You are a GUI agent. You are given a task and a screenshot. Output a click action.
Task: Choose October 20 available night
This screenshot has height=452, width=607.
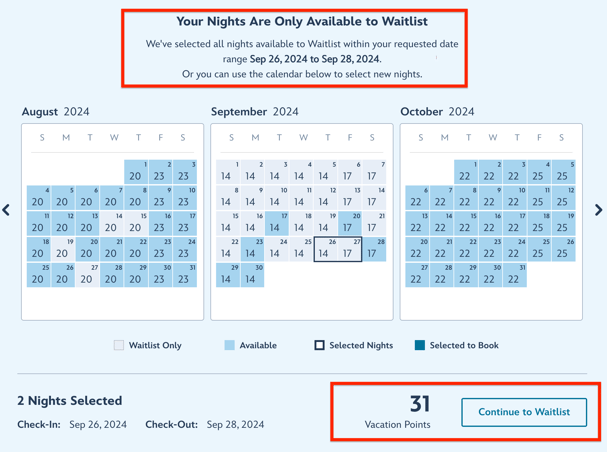[x=417, y=249]
